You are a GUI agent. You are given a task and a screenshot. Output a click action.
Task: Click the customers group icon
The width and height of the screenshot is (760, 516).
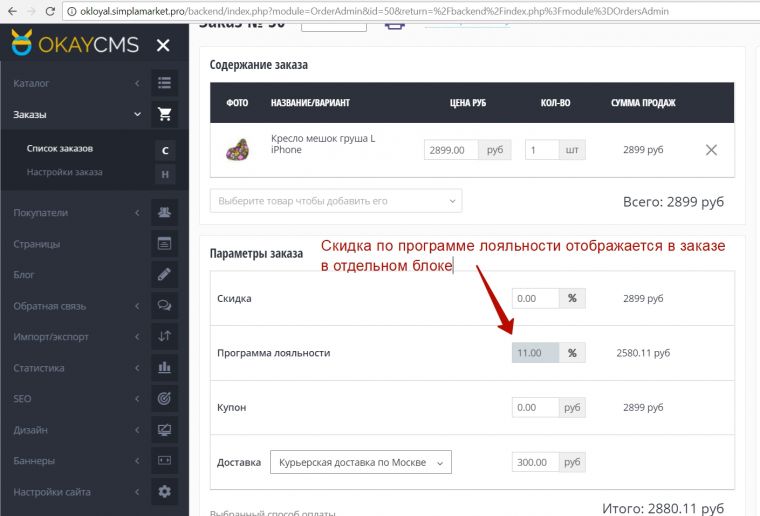click(x=164, y=212)
